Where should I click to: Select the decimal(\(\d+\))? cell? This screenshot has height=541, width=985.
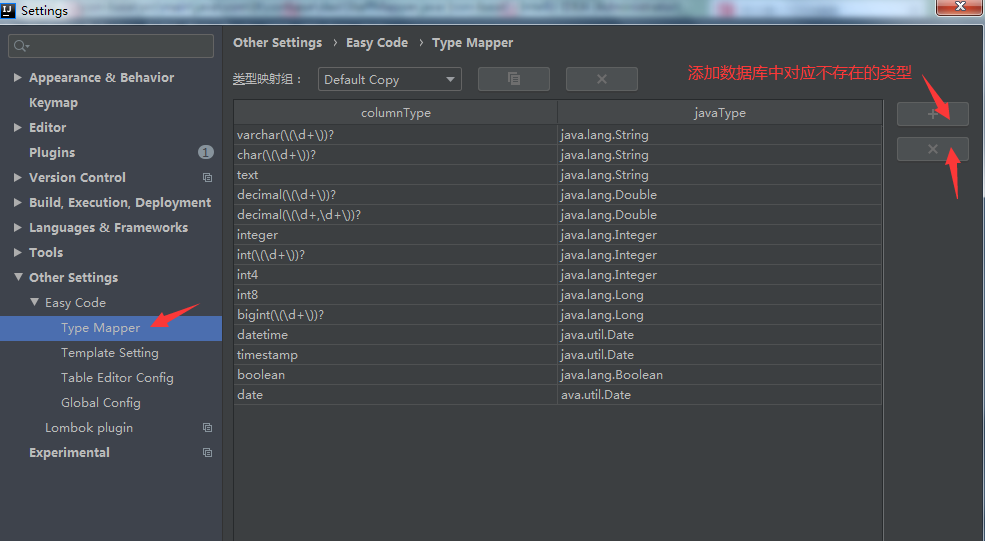coord(396,195)
